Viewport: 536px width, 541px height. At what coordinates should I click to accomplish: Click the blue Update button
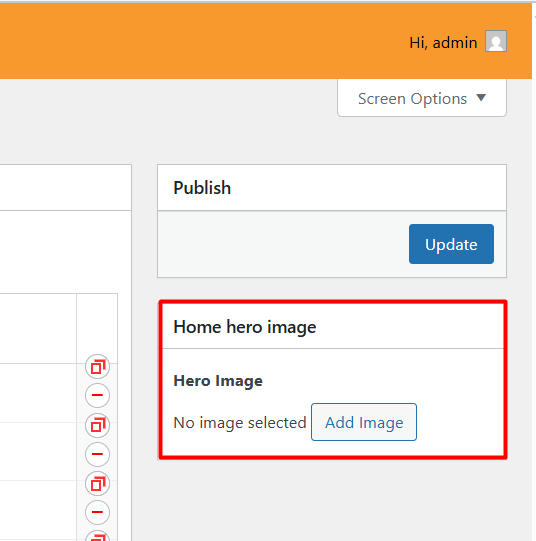(x=451, y=244)
